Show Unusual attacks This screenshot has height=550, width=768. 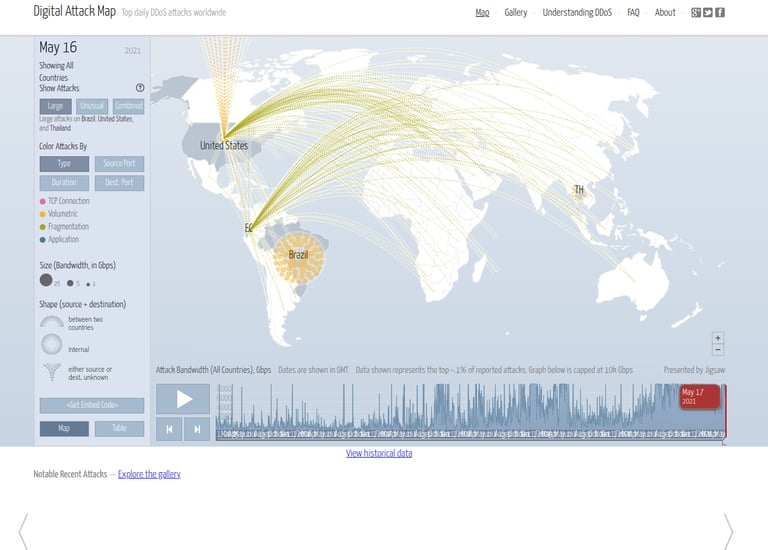tap(92, 106)
